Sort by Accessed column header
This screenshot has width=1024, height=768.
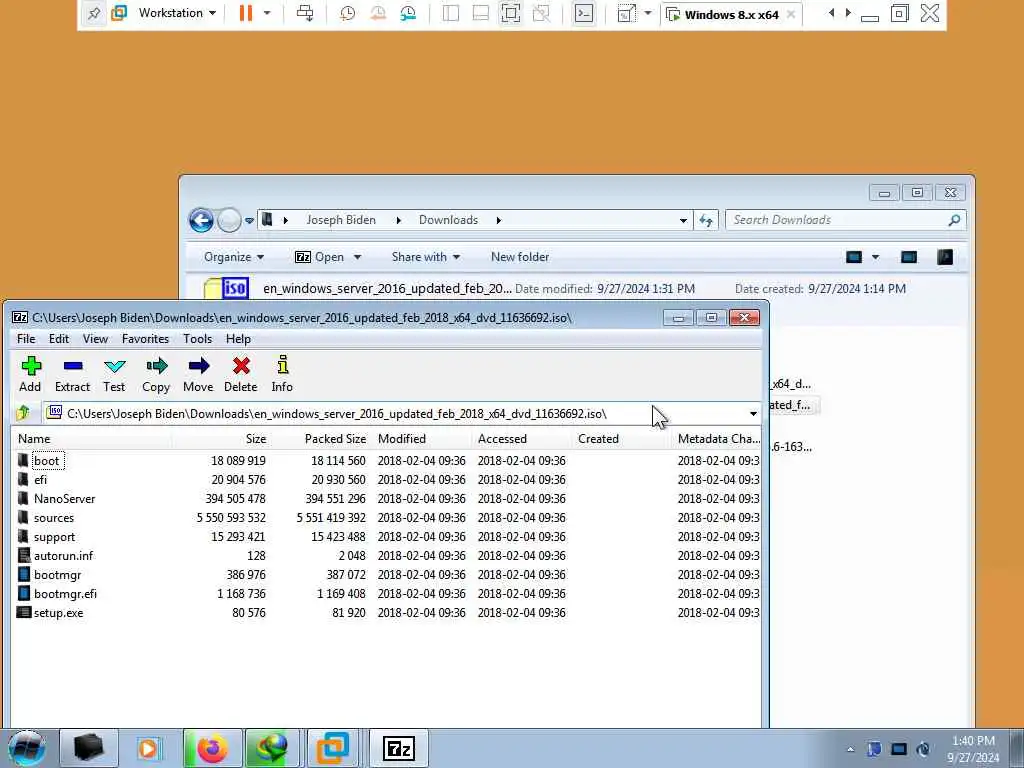pos(522,439)
